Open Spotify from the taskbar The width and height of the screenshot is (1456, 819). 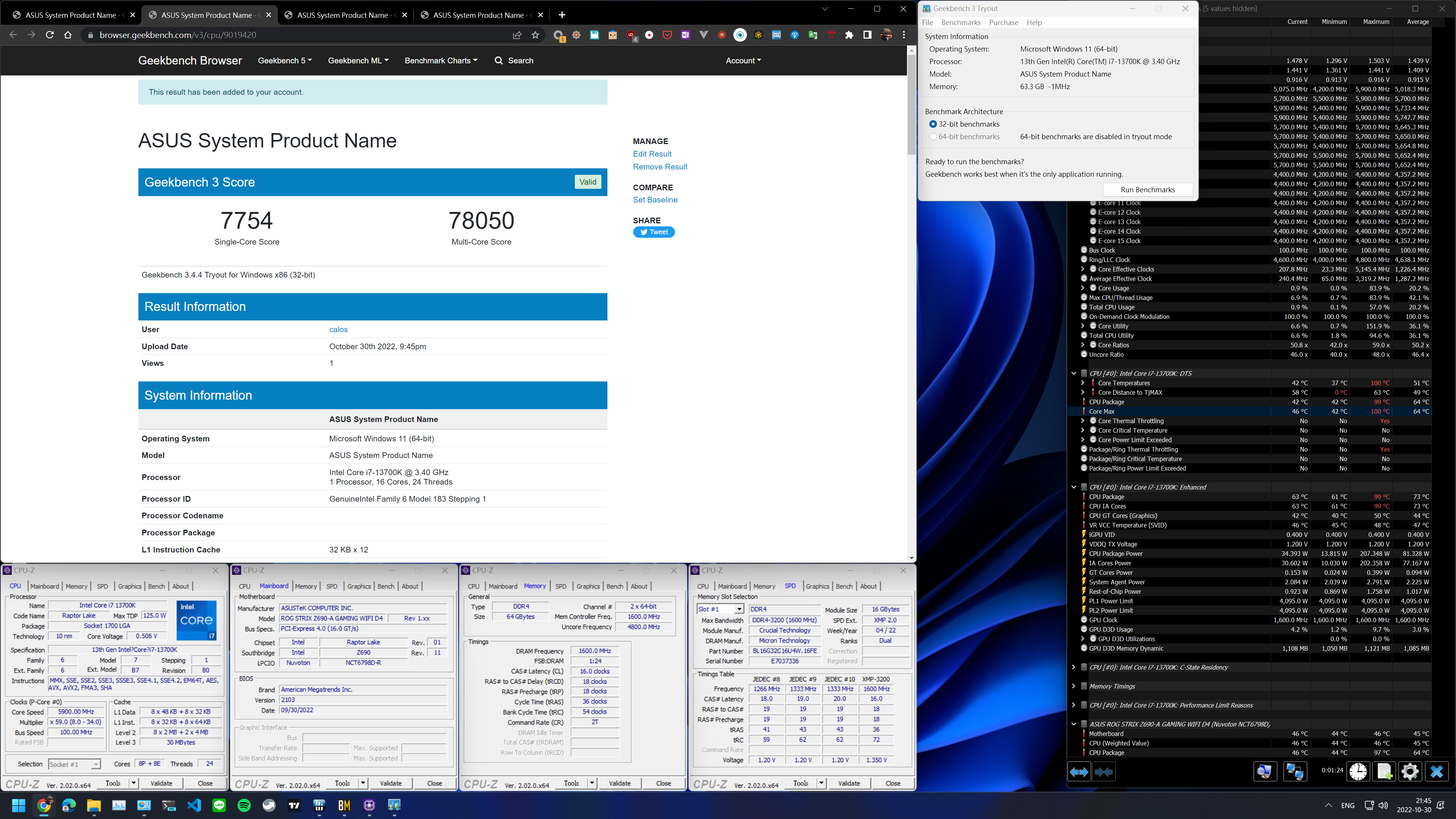pyautogui.click(x=244, y=805)
